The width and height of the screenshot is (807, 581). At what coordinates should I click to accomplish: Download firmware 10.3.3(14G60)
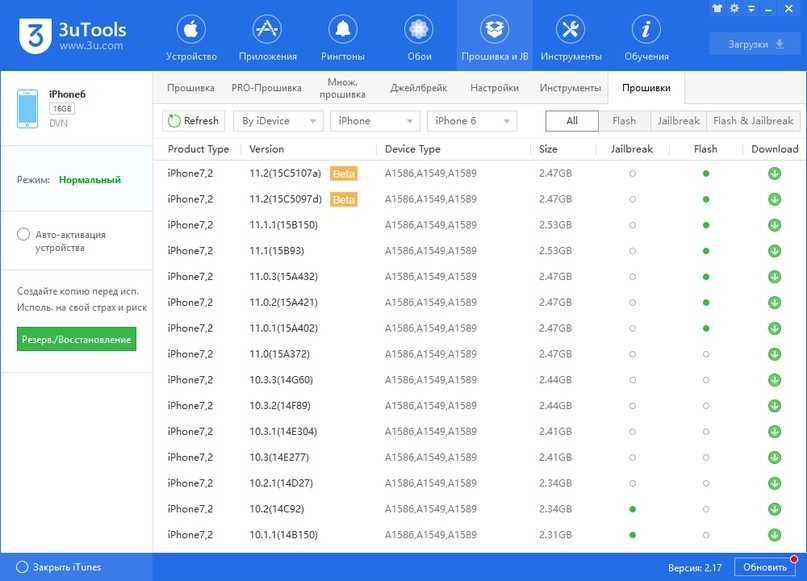pyautogui.click(x=774, y=380)
